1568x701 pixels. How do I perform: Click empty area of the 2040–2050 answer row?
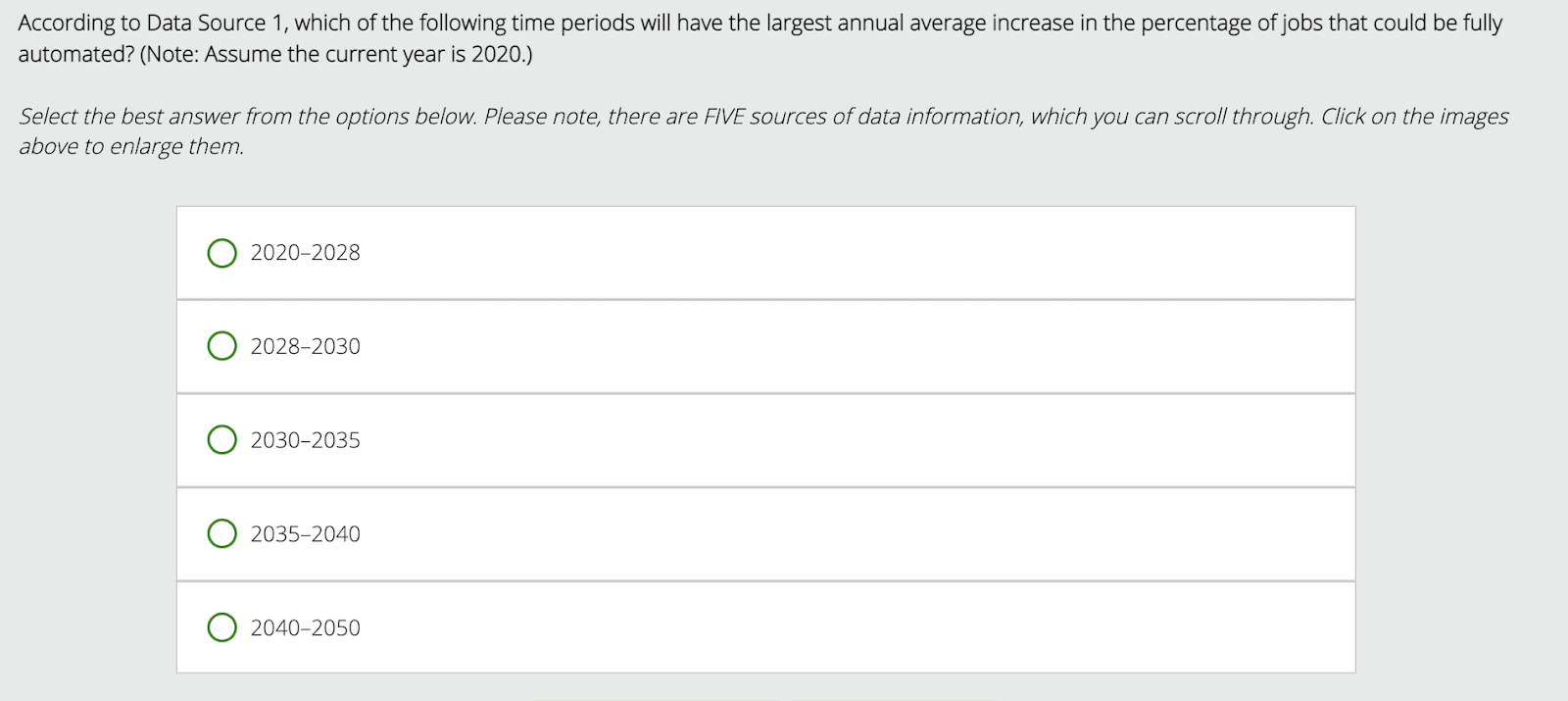point(833,627)
